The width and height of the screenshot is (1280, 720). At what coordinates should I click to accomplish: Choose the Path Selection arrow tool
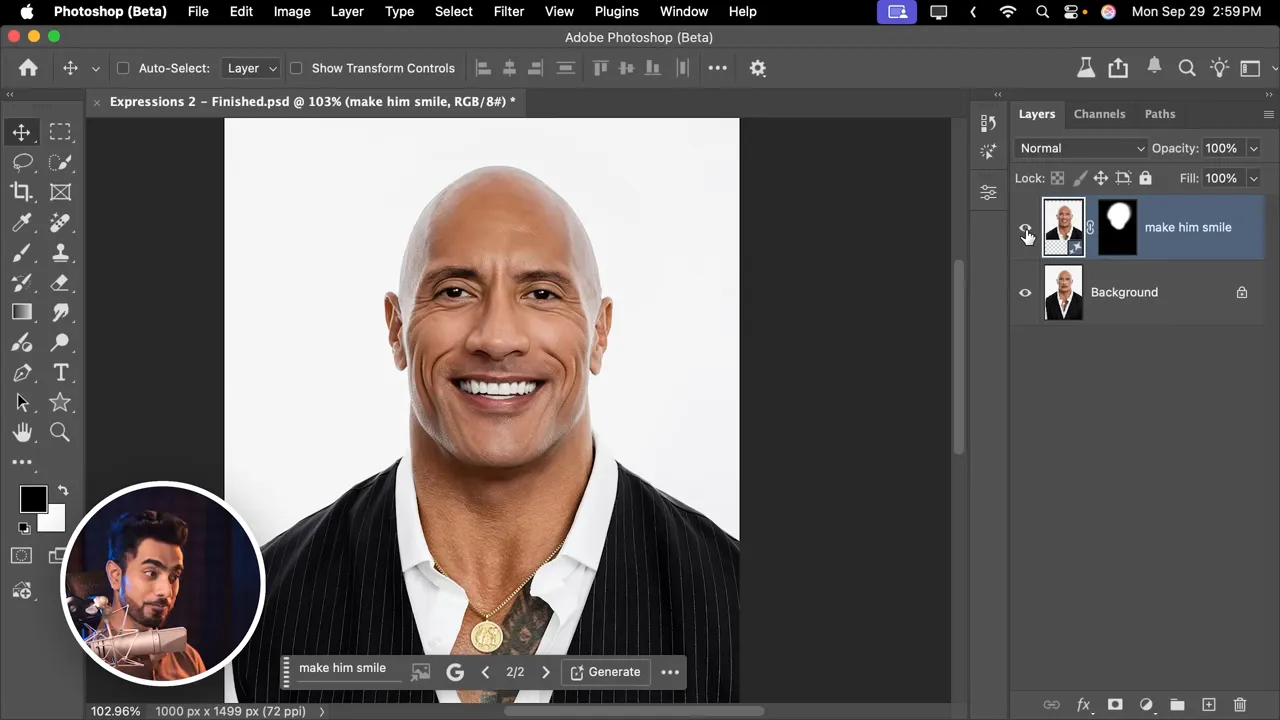click(x=22, y=402)
